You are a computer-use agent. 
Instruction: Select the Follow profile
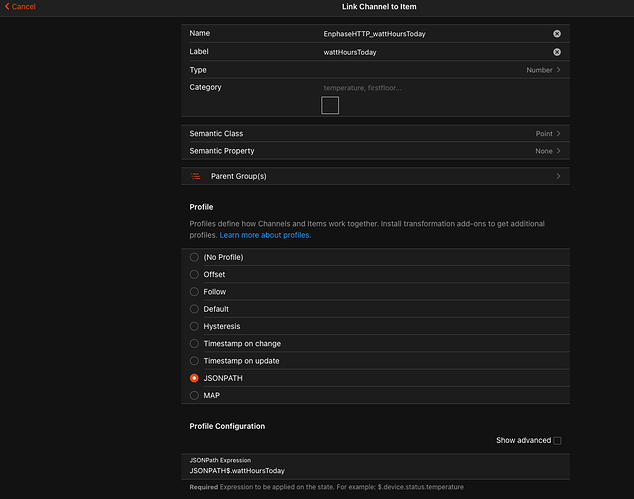[x=194, y=292]
